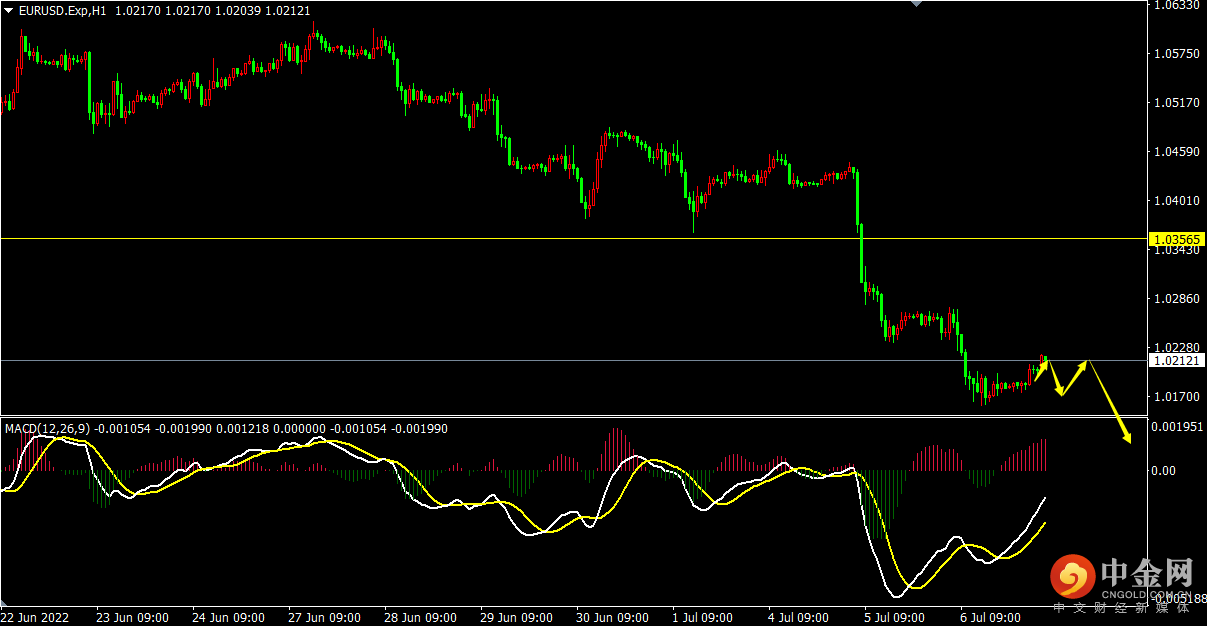This screenshot has height=626, width=1207.
Task: Click the MACD value 0.001218 in indicator header
Action: coord(241,429)
